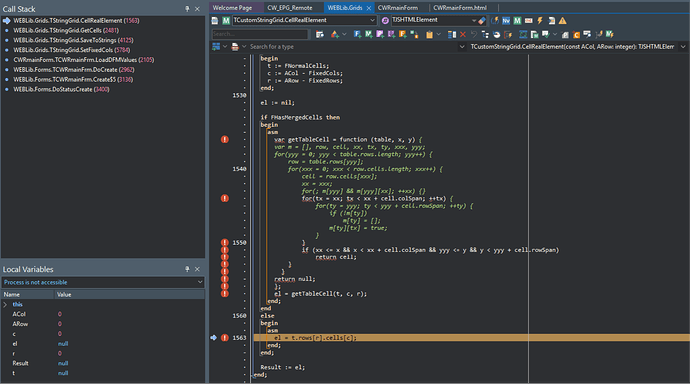Click the yellow warning triangle toolbar icon
Screen dimensions: 690x384
[562, 21]
